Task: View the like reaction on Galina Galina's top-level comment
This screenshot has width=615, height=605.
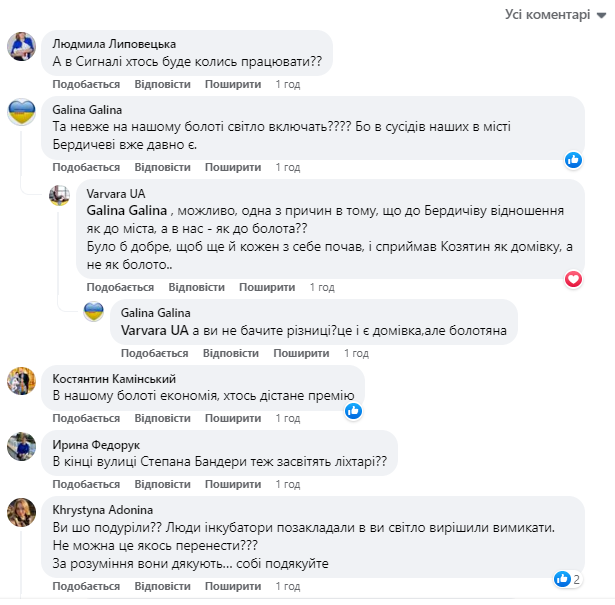Action: (x=573, y=159)
